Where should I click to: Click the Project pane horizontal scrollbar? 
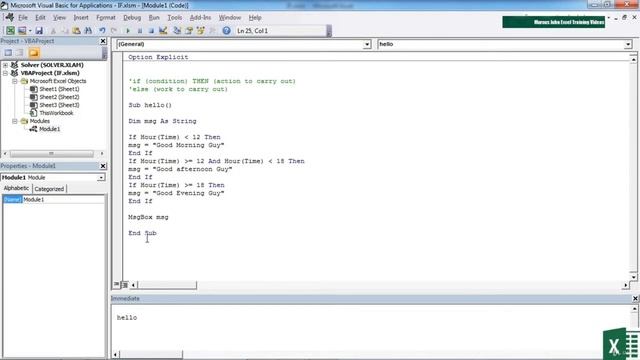click(53, 153)
